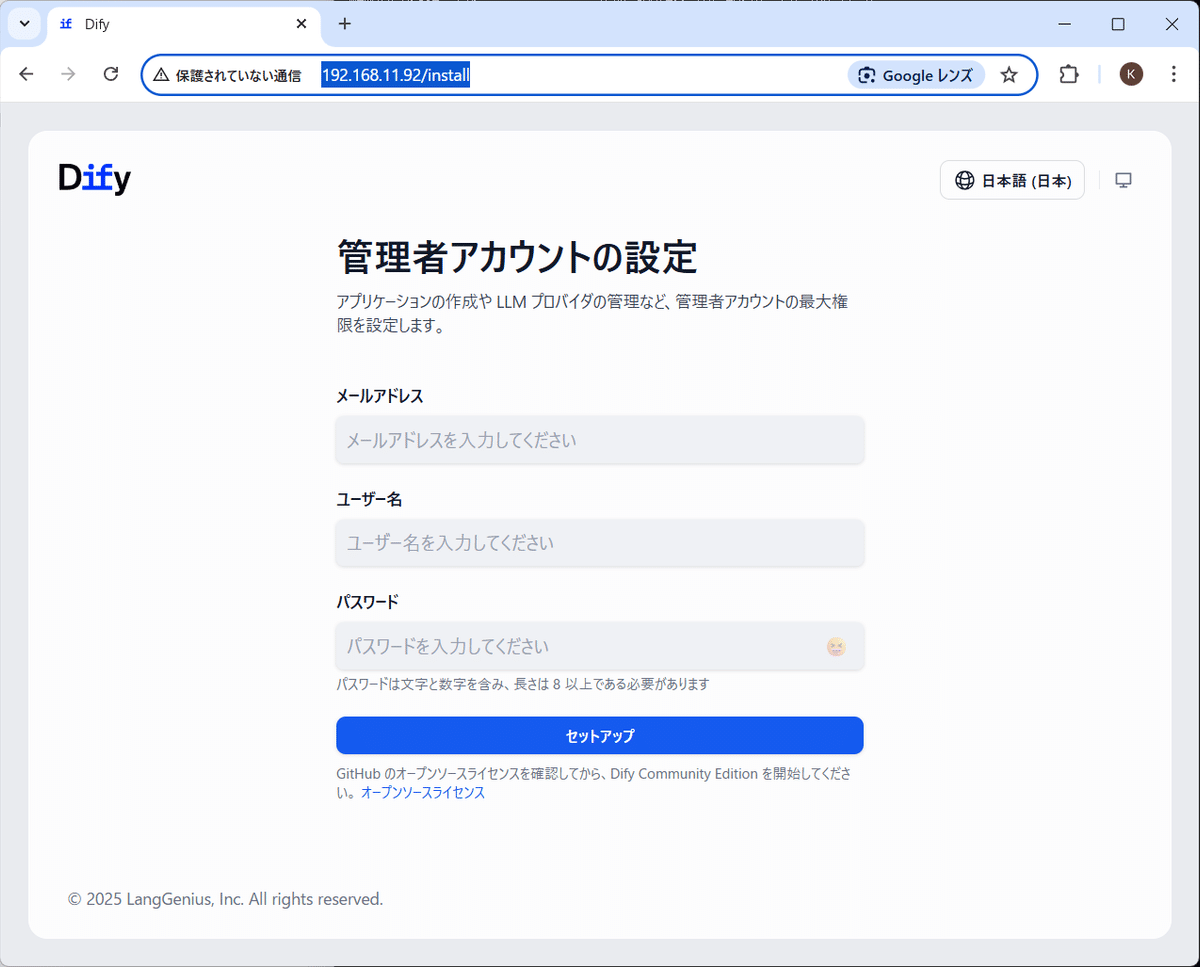Click the メールアドレス input field
This screenshot has width=1200, height=967.
click(599, 439)
